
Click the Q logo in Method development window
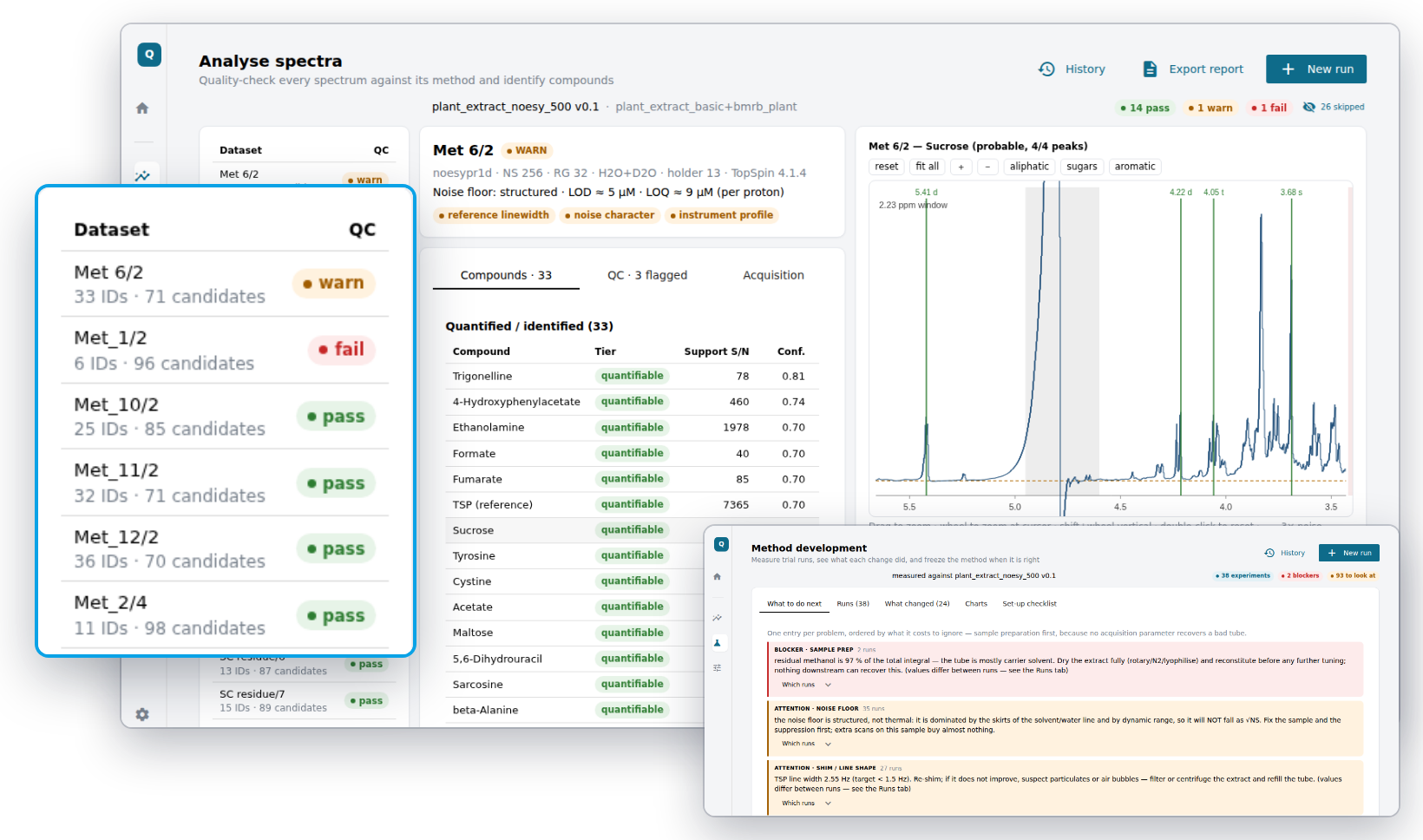pos(721,544)
